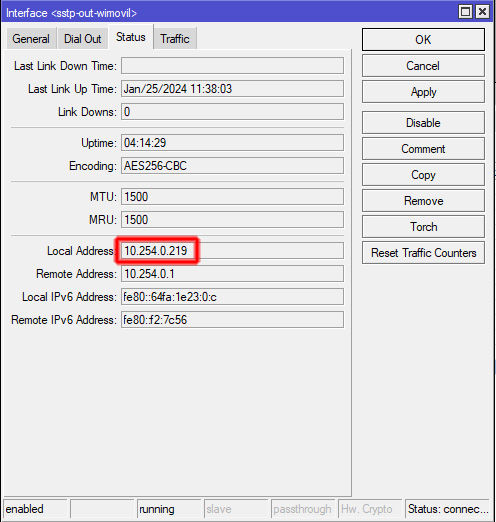This screenshot has height=522, width=496.
Task: Select the Traffic tab
Action: tap(175, 39)
